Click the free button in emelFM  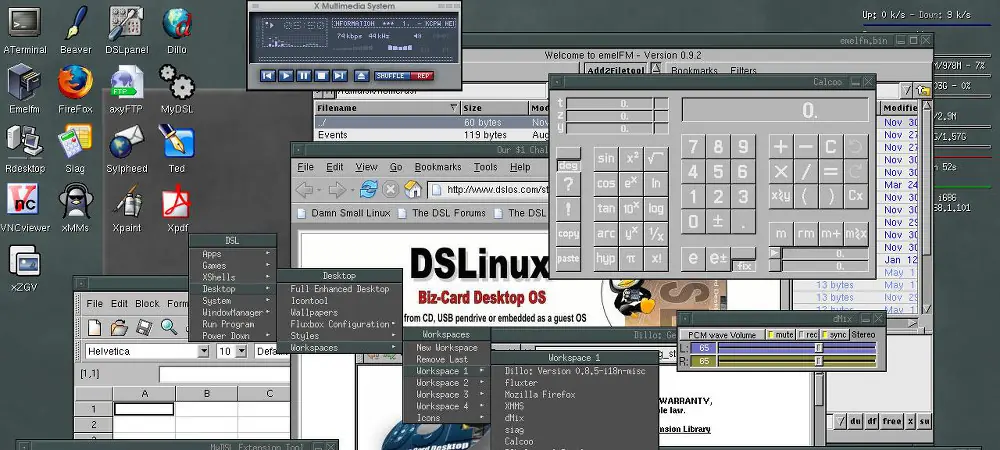[x=892, y=421]
